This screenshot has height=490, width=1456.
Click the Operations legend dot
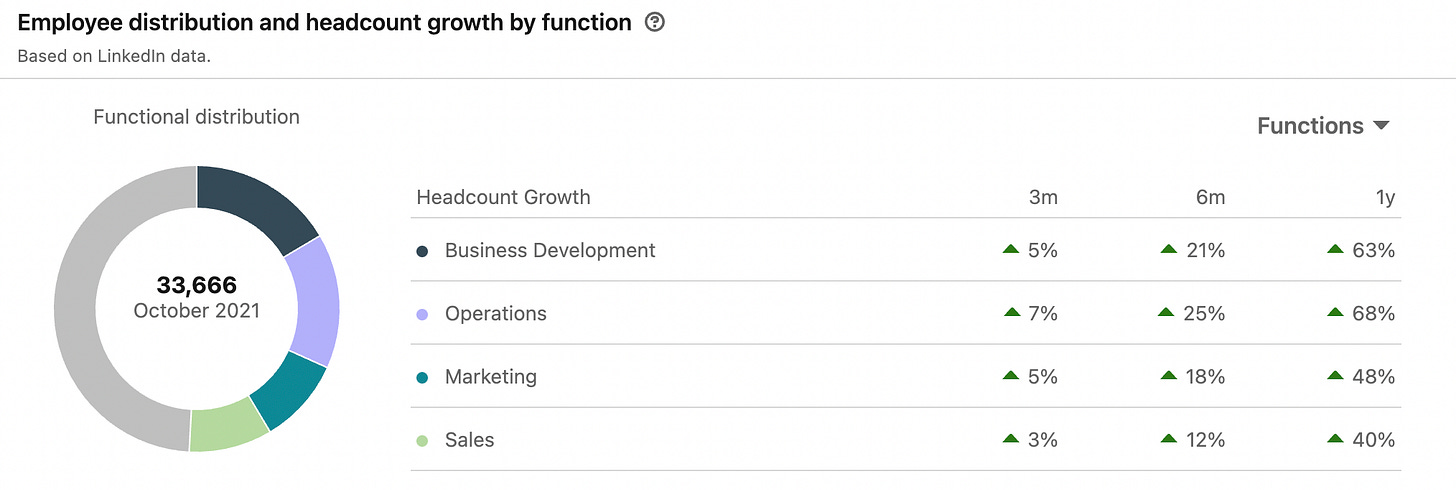point(423,314)
